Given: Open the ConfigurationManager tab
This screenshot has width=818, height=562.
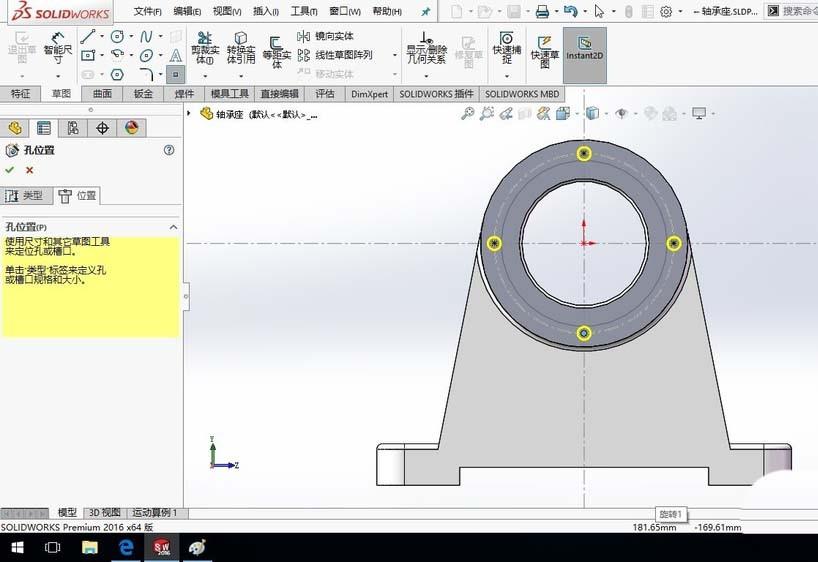Looking at the screenshot, I should click(x=73, y=128).
